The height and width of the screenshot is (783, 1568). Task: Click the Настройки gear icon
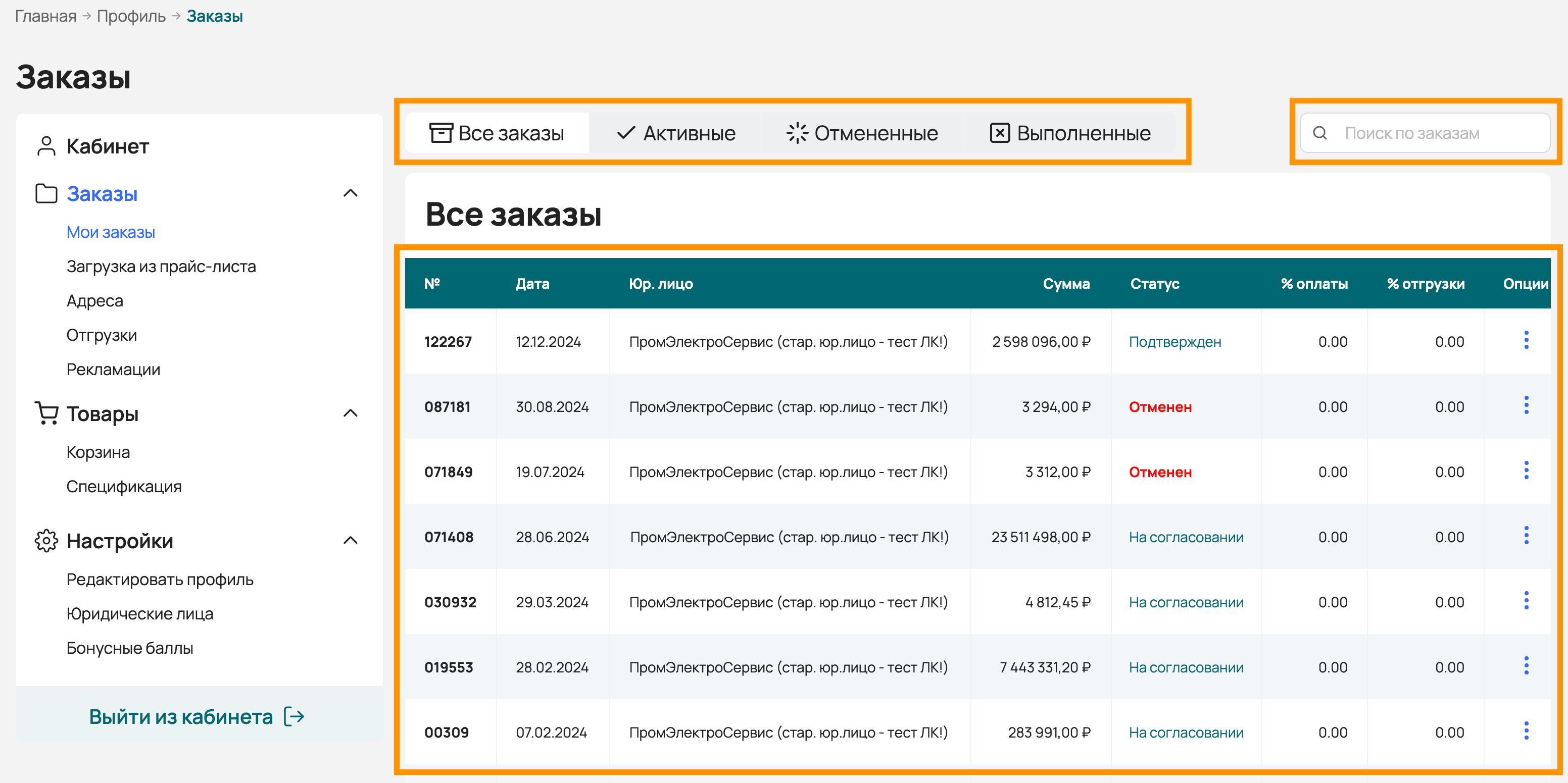pos(46,540)
